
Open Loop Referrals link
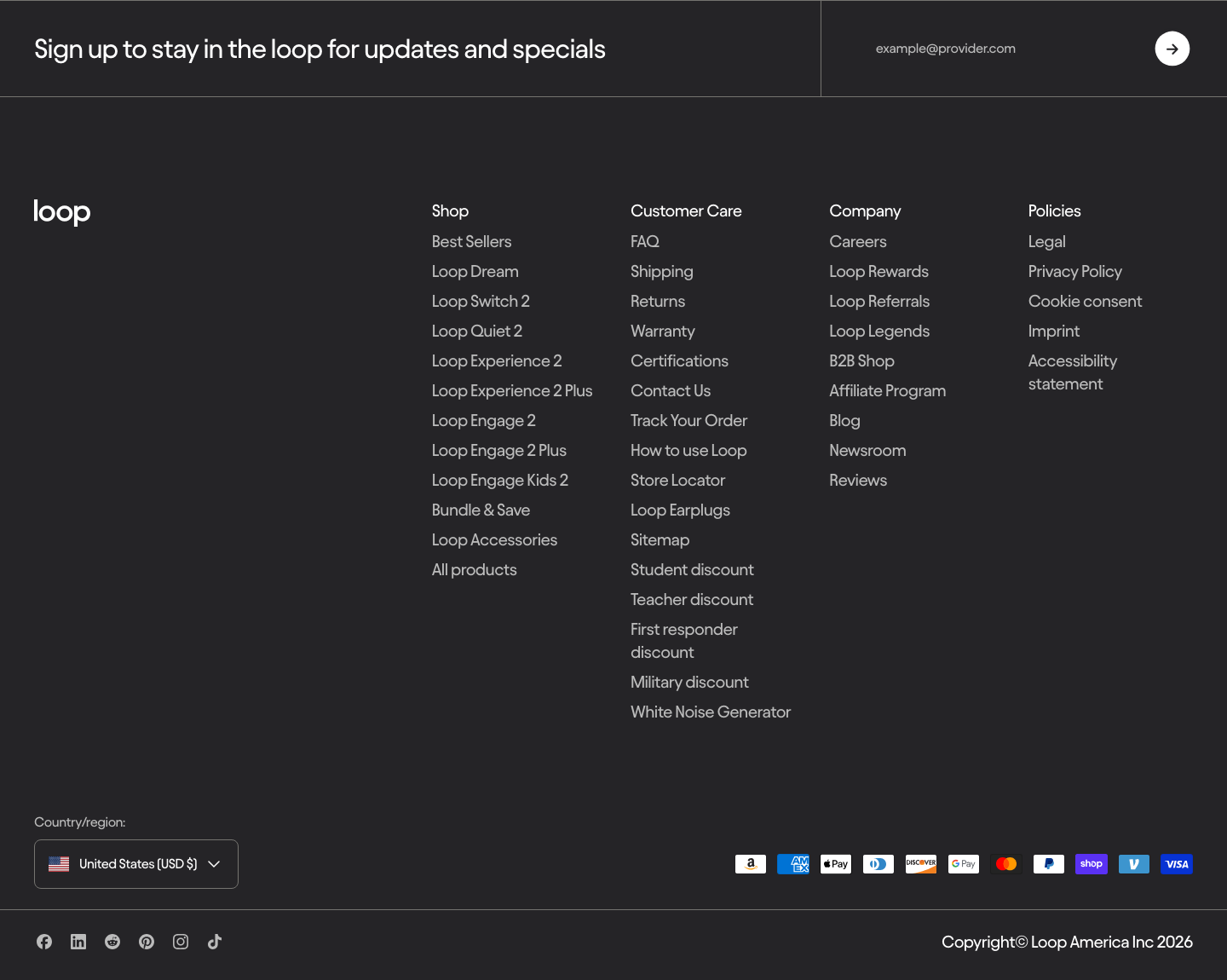(x=879, y=301)
